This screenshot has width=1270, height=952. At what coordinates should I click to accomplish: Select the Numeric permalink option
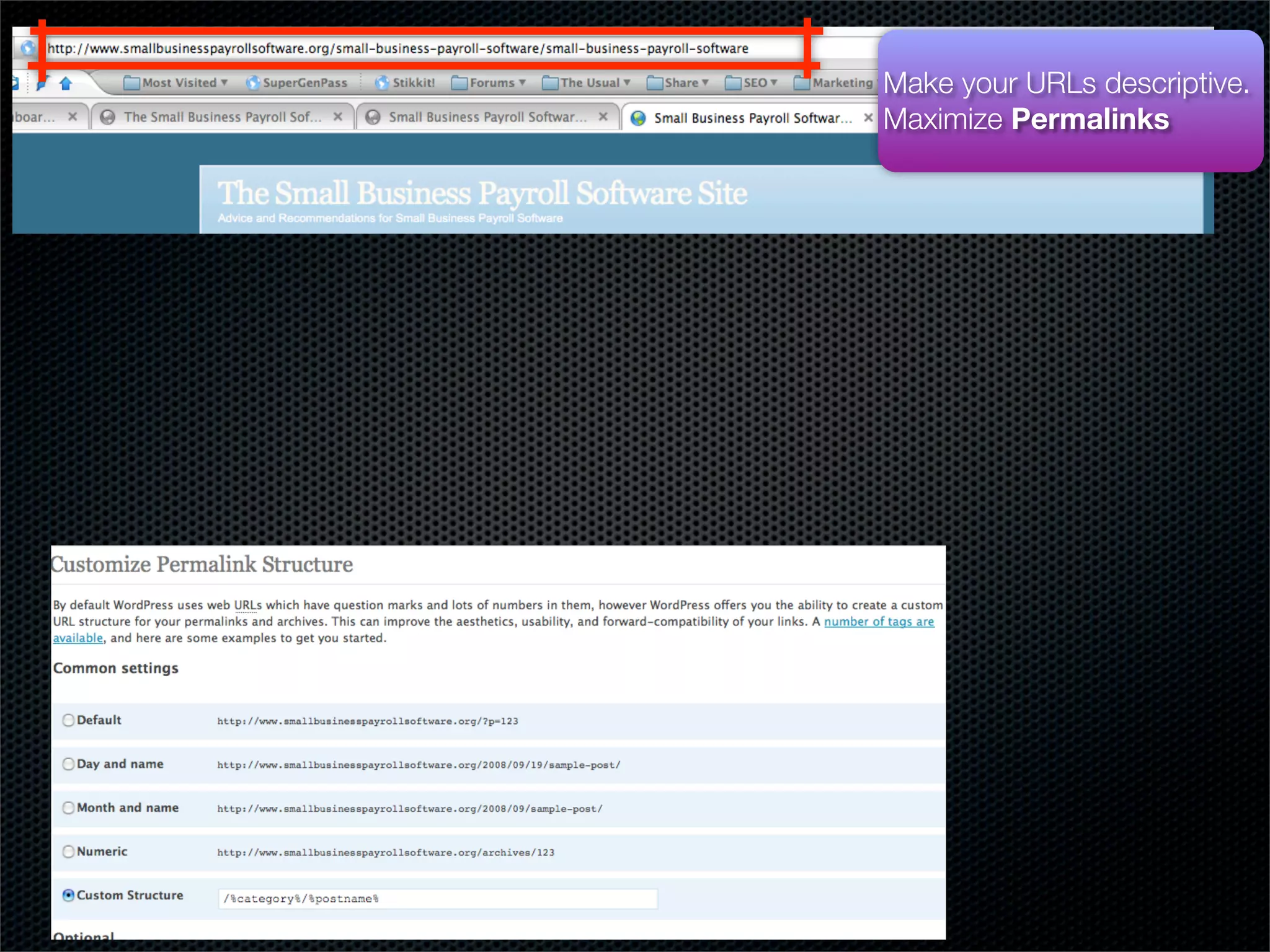69,852
